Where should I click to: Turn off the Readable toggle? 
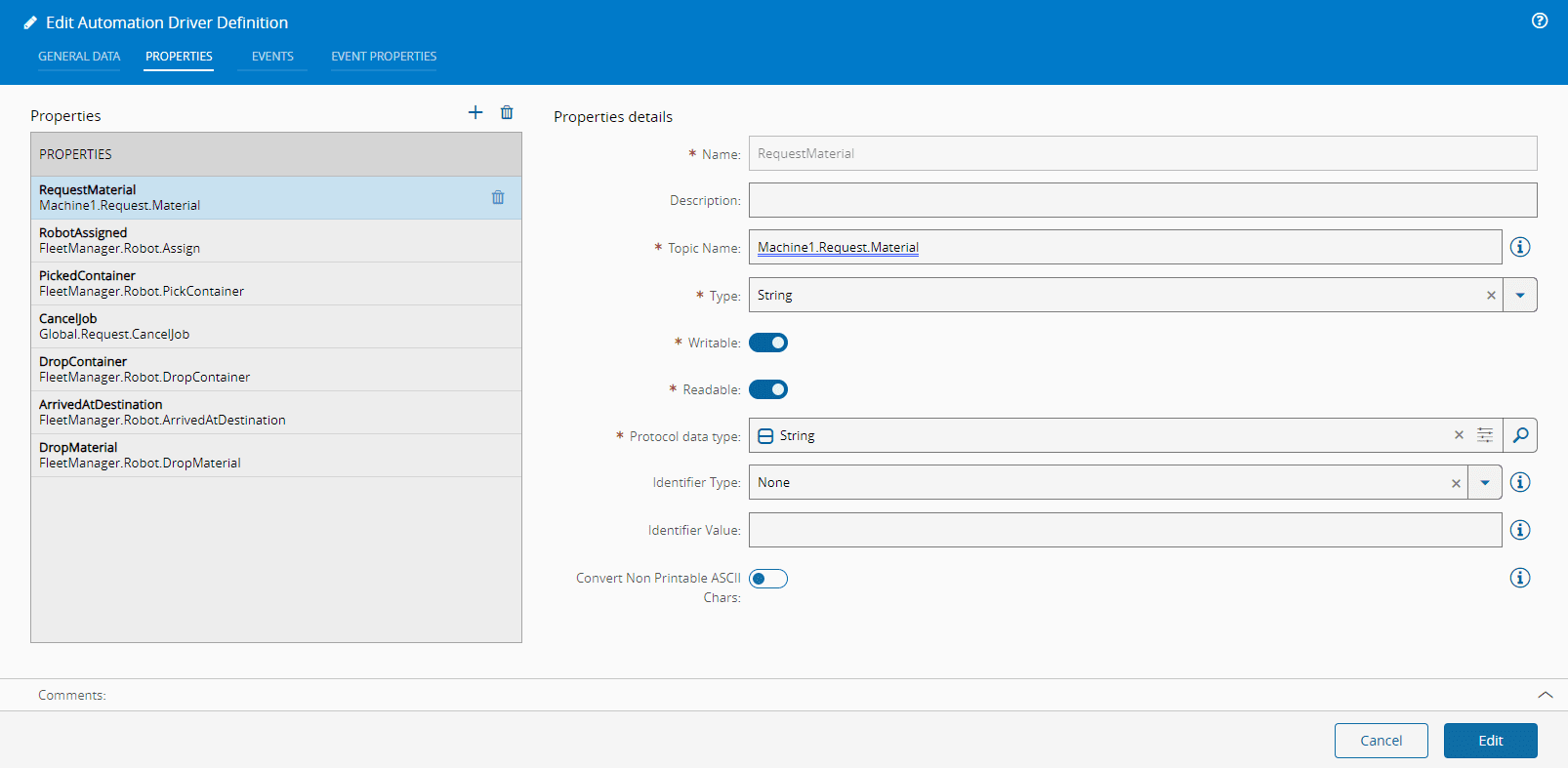(768, 389)
